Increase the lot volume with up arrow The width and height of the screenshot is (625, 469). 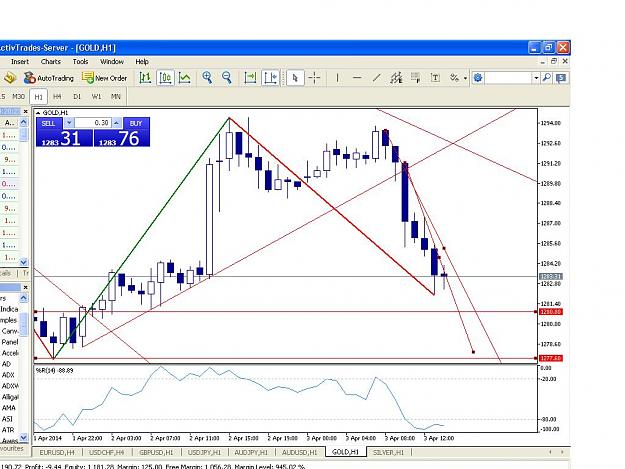click(116, 123)
